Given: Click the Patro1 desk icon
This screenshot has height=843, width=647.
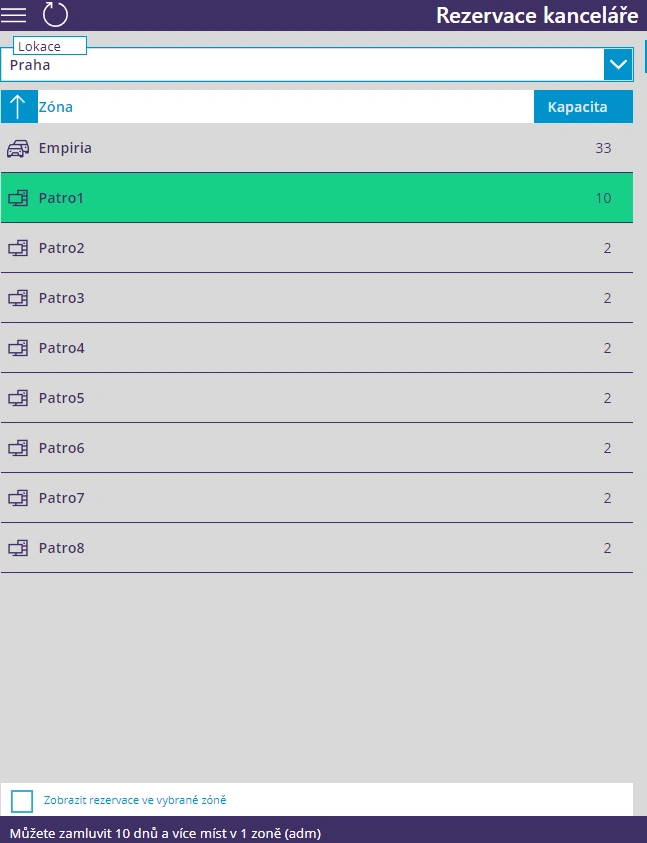Looking at the screenshot, I should coord(18,198).
